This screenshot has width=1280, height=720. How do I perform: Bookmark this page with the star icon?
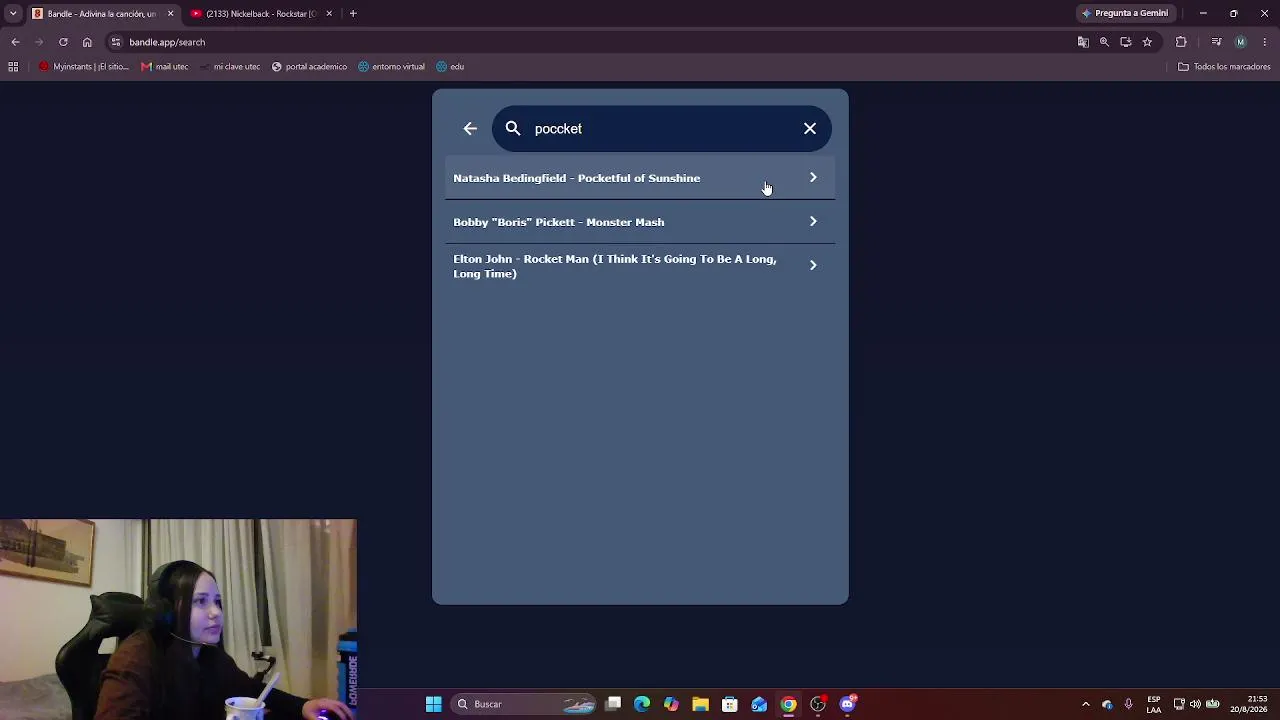(x=1147, y=42)
